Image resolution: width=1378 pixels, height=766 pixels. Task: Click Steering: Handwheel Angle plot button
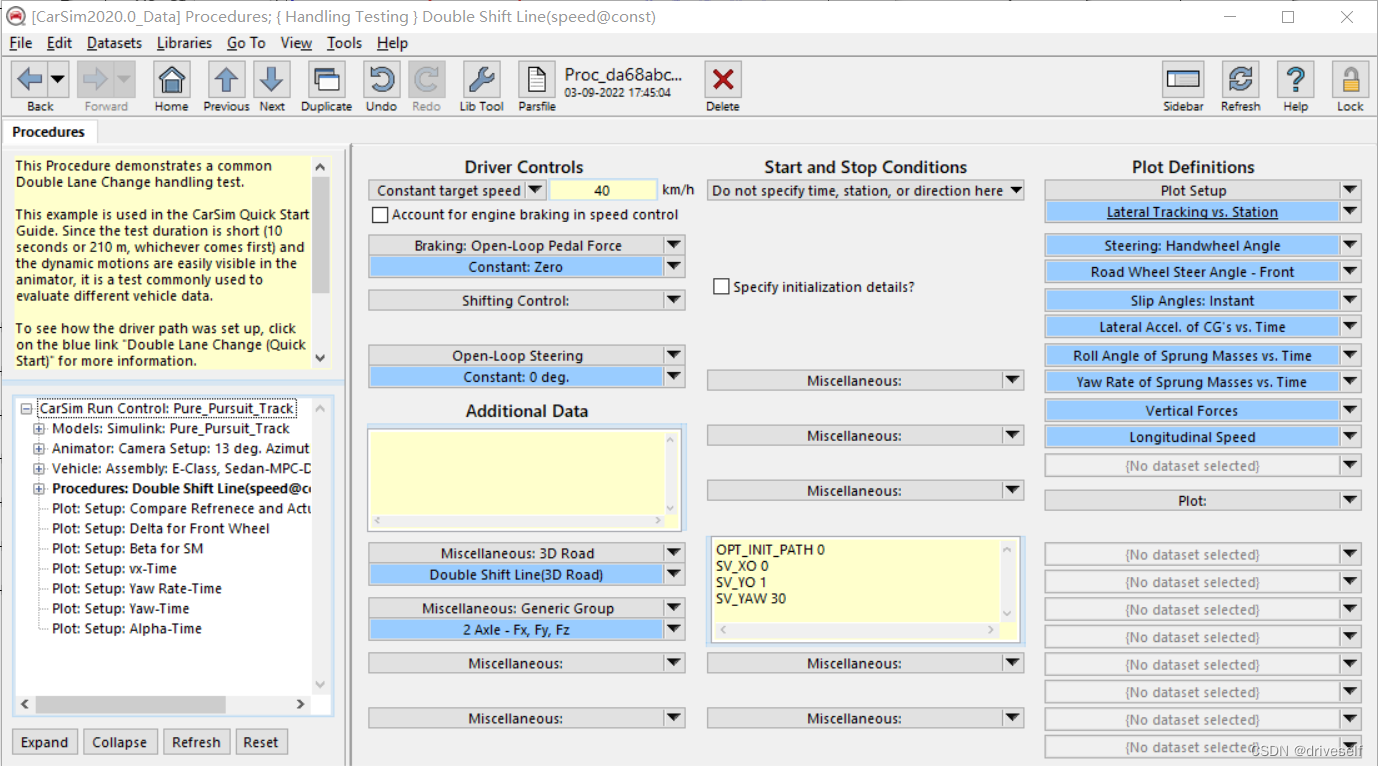pyautogui.click(x=1192, y=245)
